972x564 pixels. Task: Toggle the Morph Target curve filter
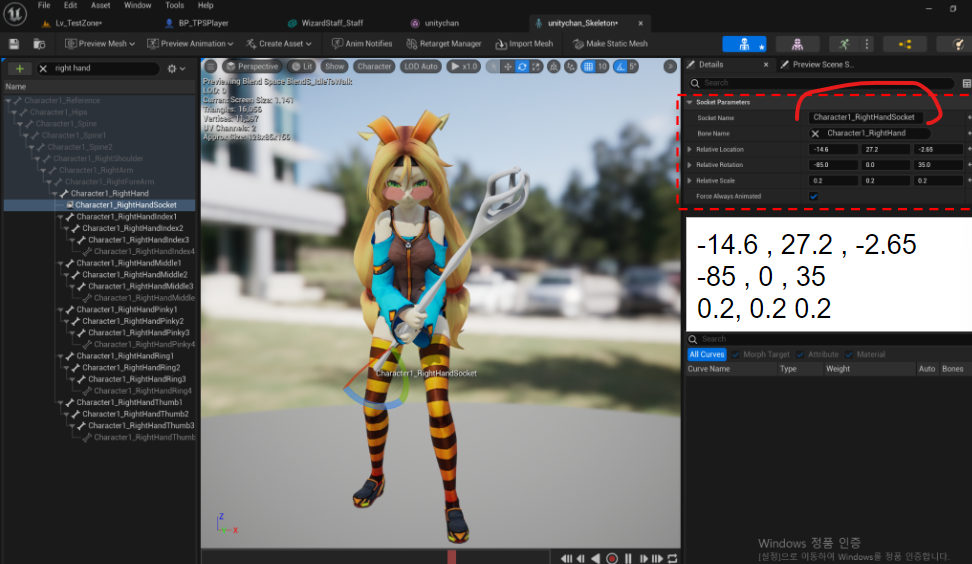761,355
